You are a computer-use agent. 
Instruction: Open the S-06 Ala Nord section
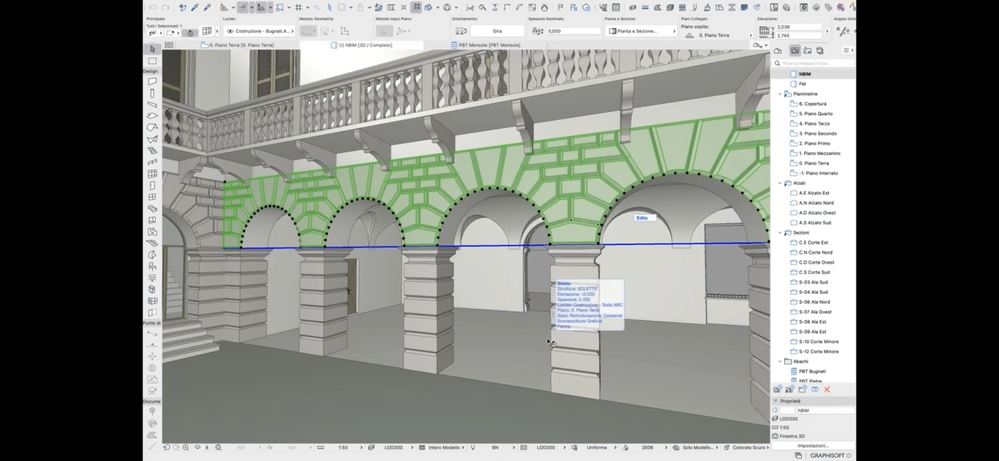815,302
